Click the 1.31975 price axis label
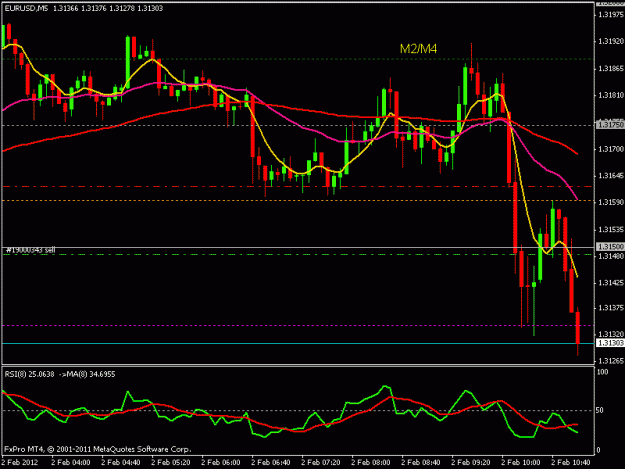The height and width of the screenshot is (469, 625). point(611,15)
